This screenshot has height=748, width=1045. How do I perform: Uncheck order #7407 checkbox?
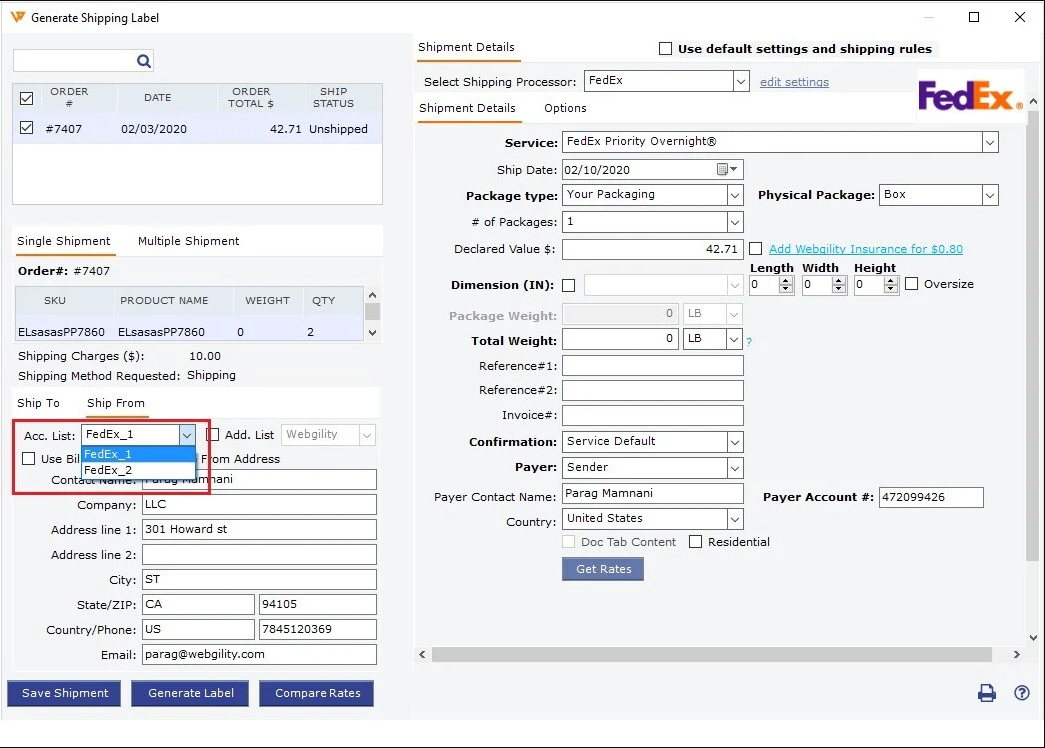click(x=27, y=128)
